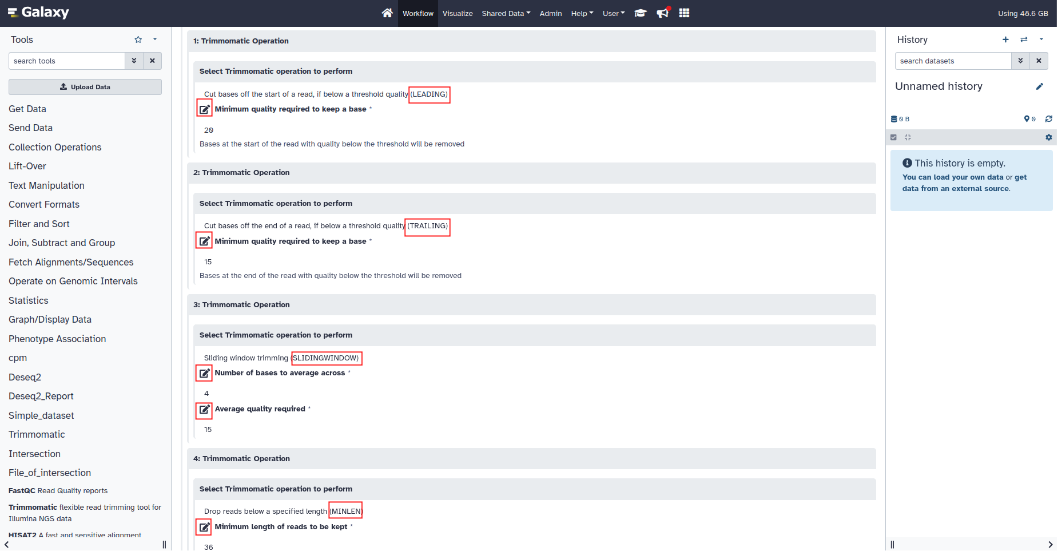Image resolution: width=1057 pixels, height=551 pixels.
Task: Open the Shared Data dropdown menu
Action: click(x=506, y=13)
